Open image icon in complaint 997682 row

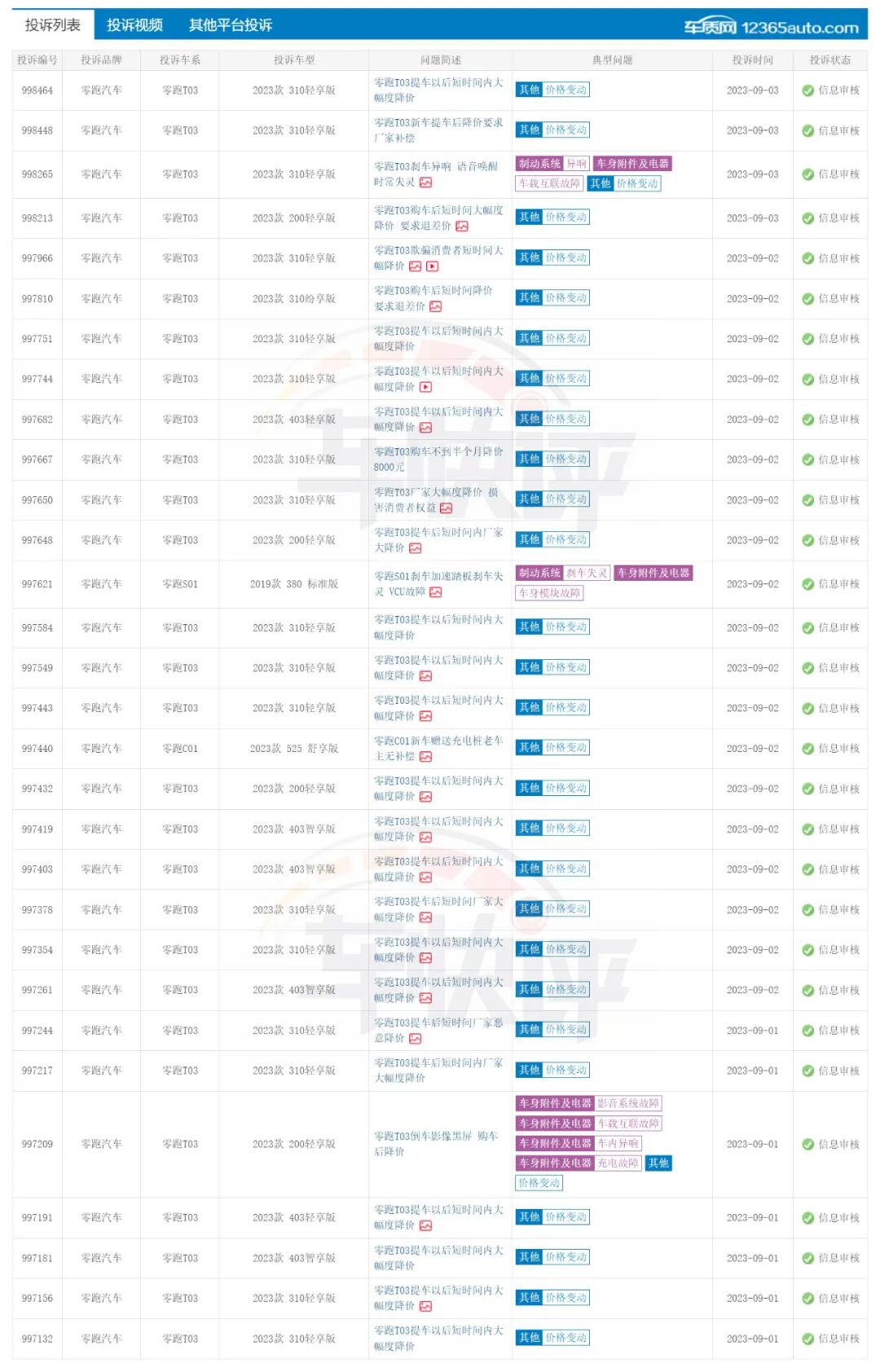425,428
